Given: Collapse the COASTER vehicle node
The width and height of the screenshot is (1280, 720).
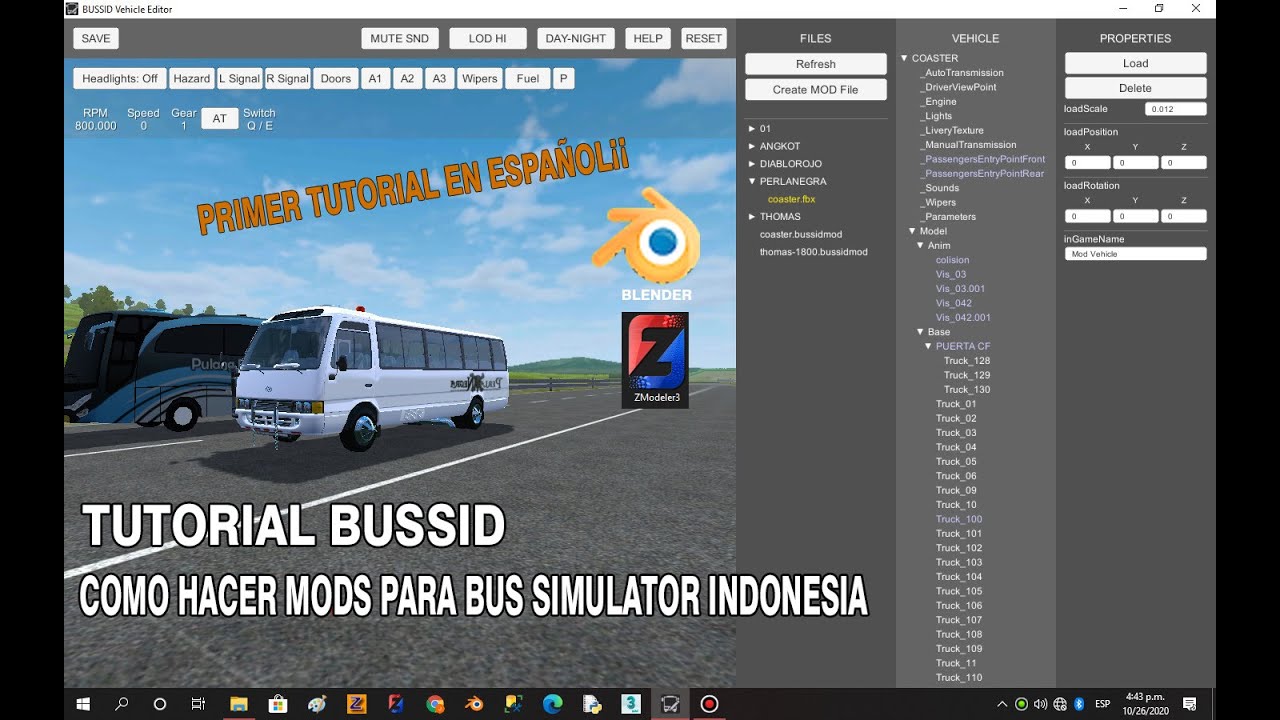Looking at the screenshot, I should coord(903,58).
